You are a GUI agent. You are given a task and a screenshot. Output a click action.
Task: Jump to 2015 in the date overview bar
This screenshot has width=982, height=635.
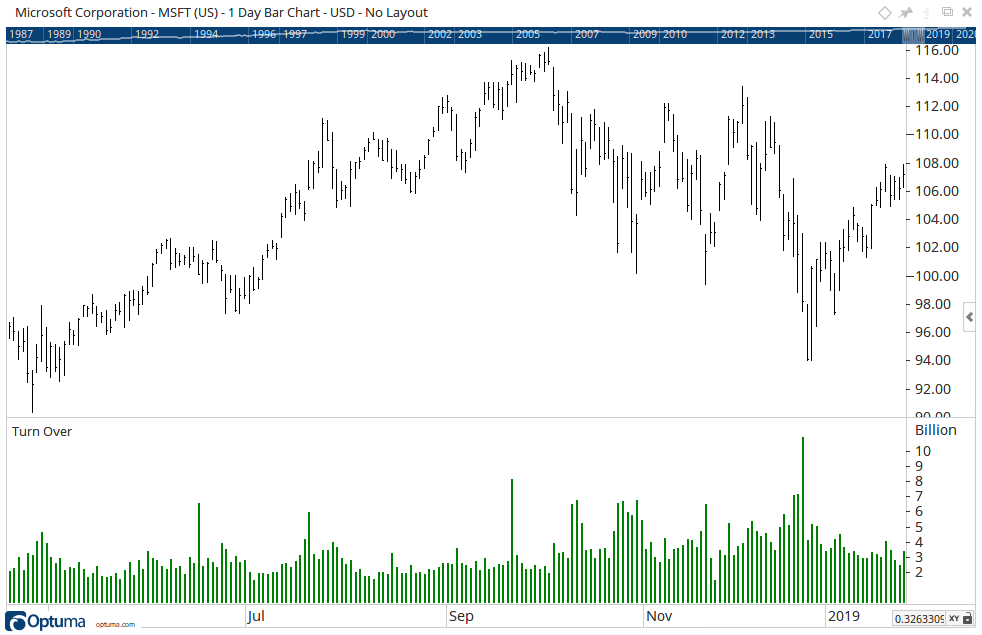coord(820,34)
